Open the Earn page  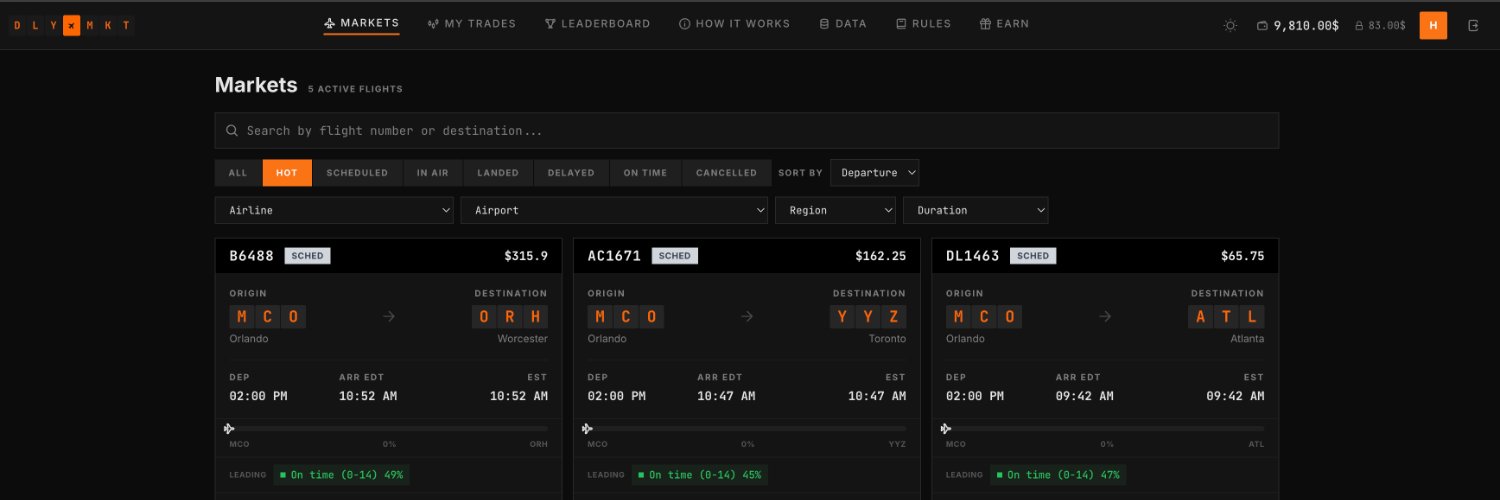tap(1004, 24)
